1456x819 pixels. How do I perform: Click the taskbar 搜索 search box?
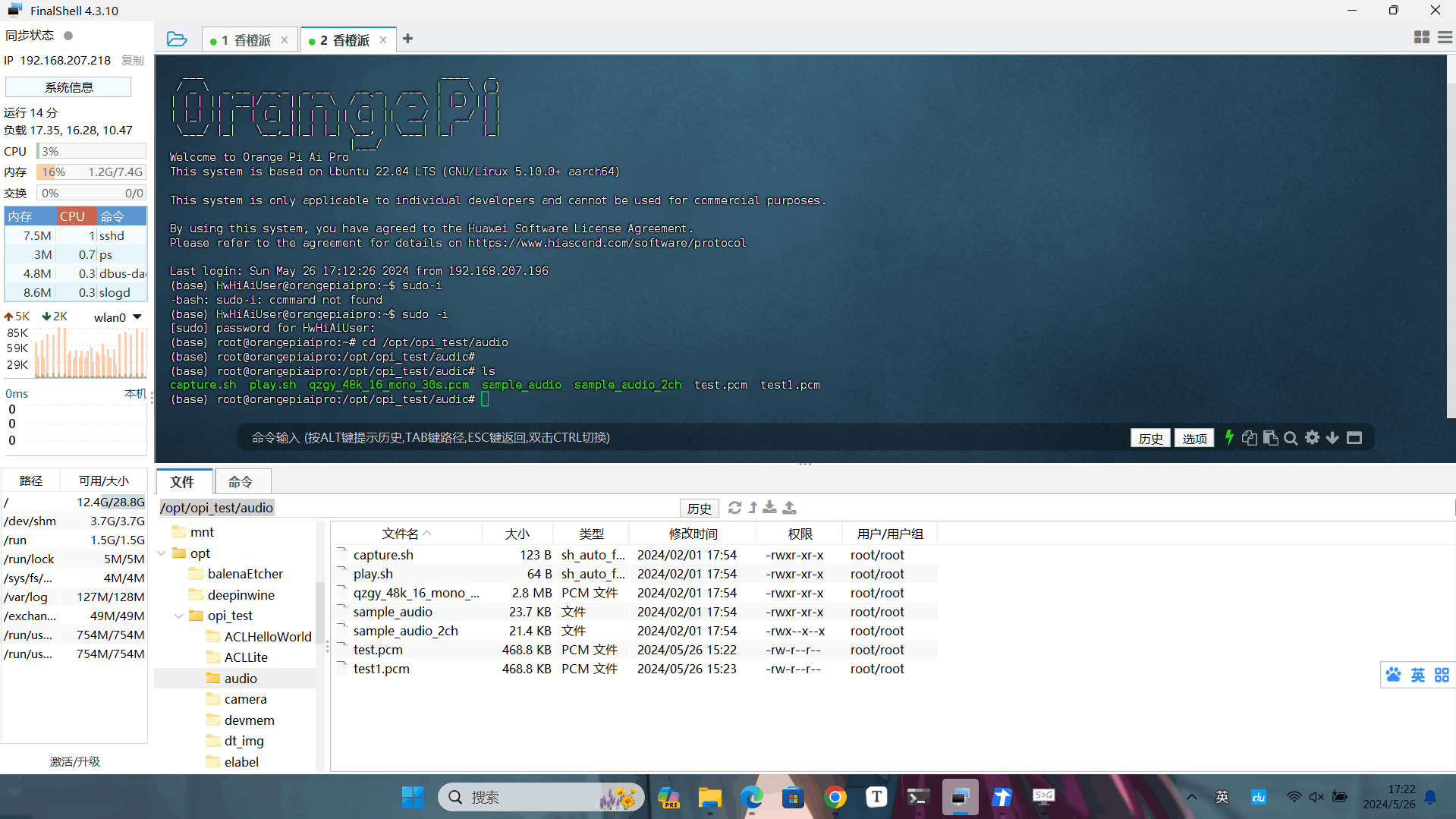541,797
